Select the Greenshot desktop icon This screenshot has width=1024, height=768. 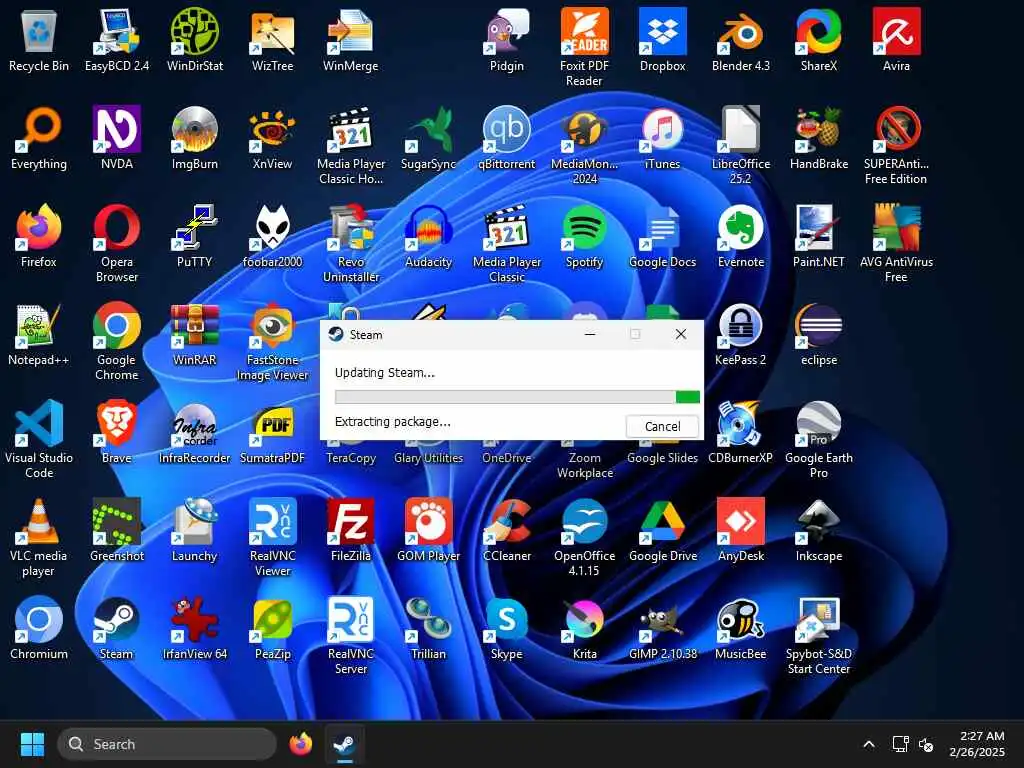point(117,530)
